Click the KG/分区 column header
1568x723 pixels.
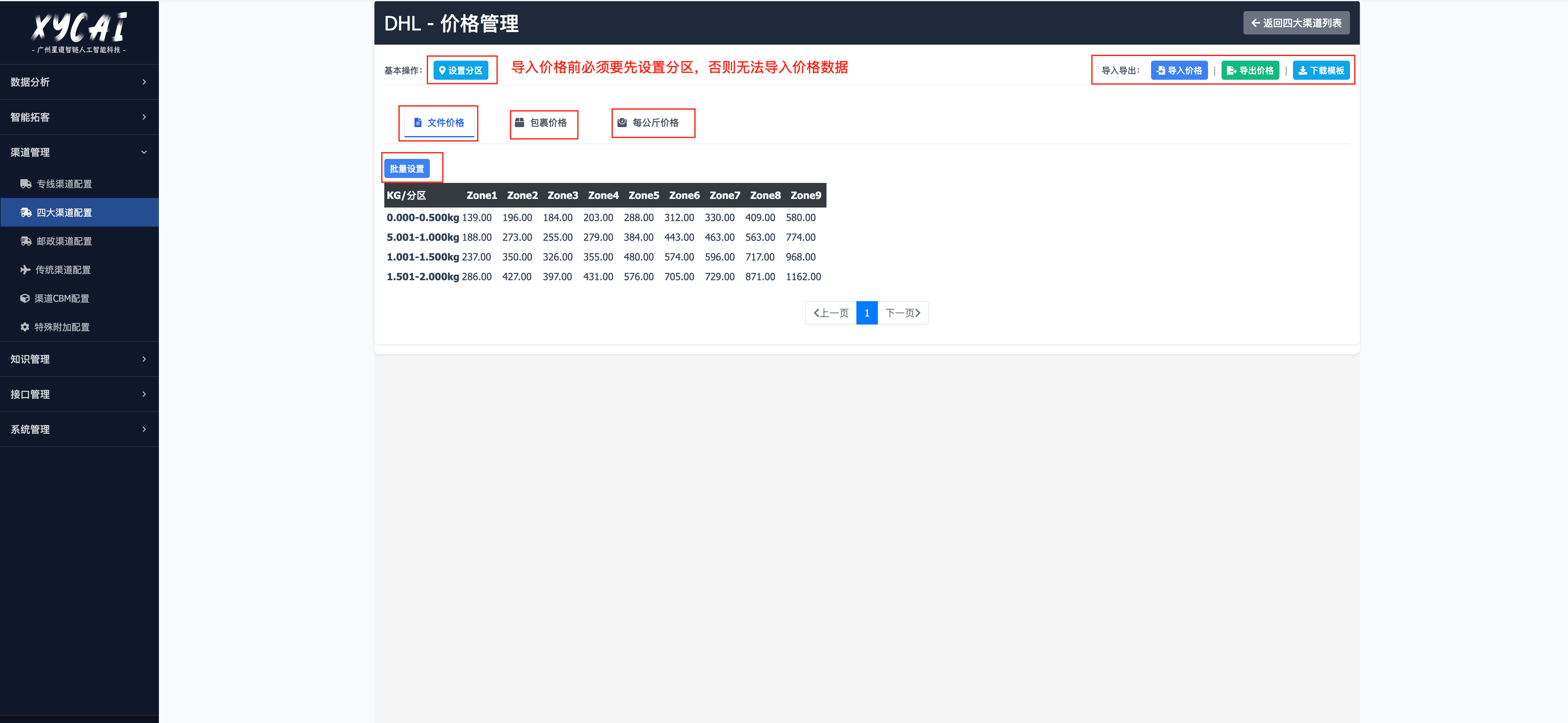click(406, 195)
